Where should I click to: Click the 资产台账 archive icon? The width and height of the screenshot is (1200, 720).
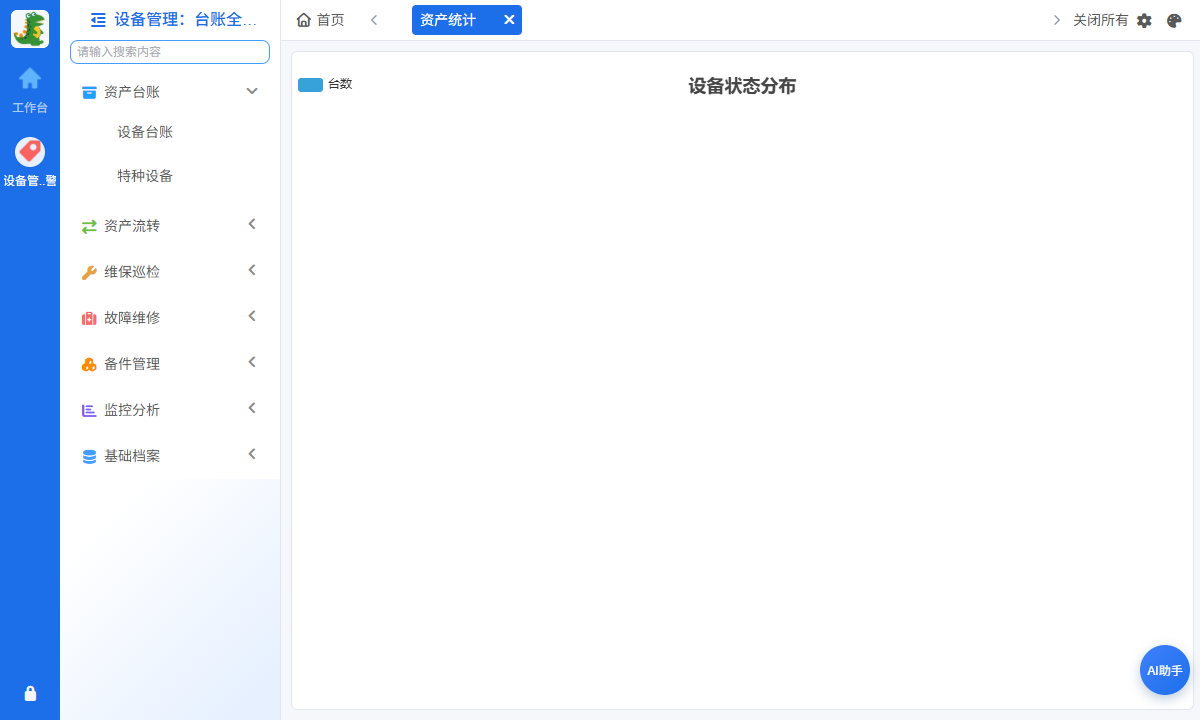pos(89,92)
